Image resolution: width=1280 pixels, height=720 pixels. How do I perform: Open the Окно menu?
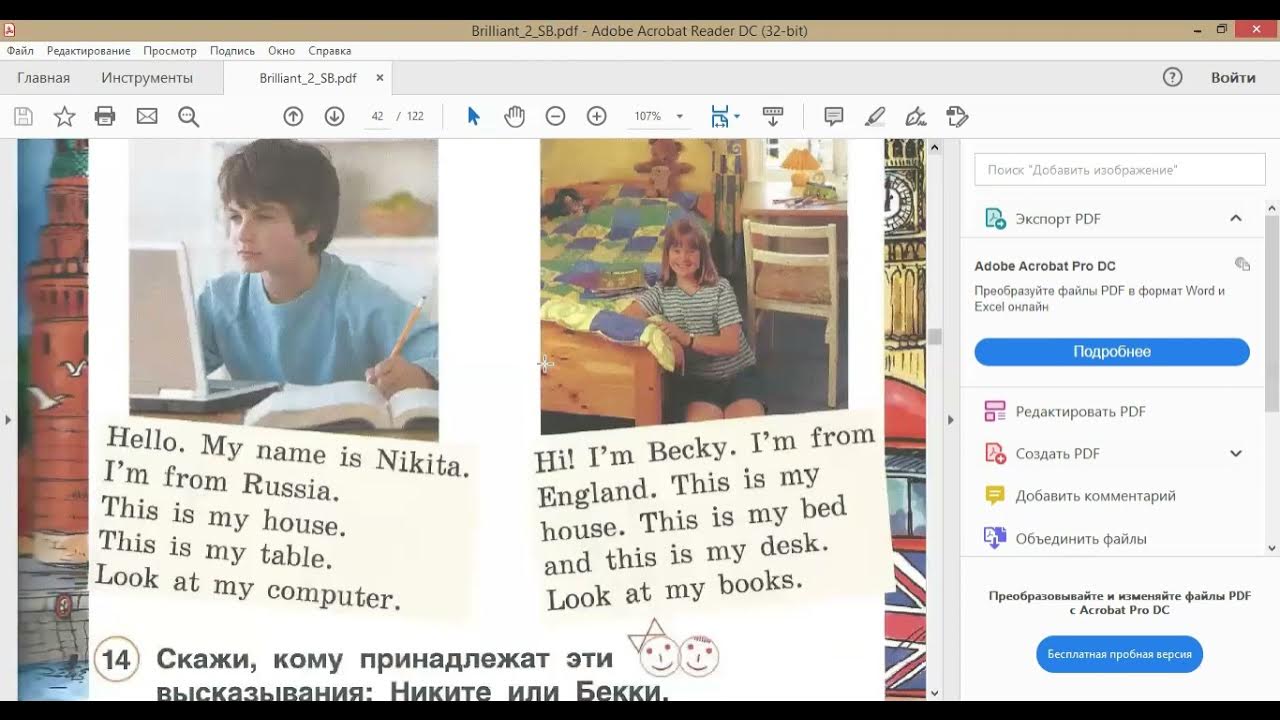tap(282, 50)
